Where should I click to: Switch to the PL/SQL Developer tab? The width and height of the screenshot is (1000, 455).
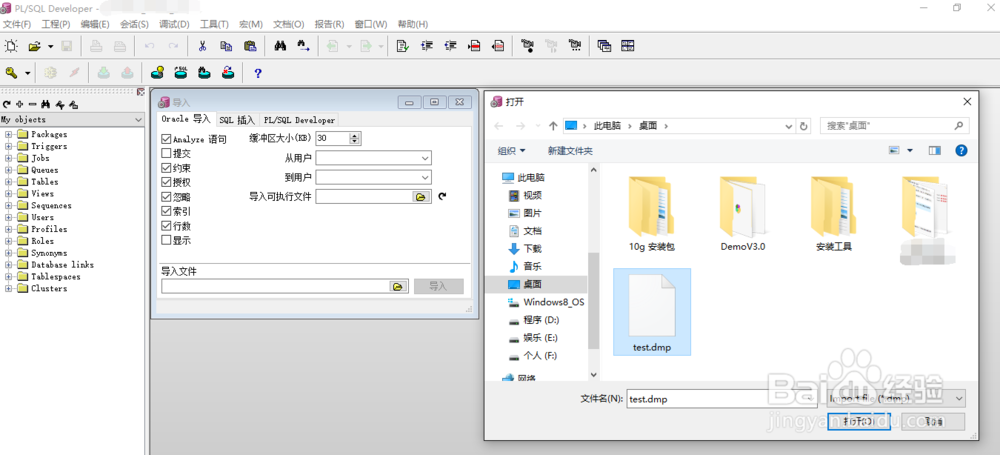[299, 120]
